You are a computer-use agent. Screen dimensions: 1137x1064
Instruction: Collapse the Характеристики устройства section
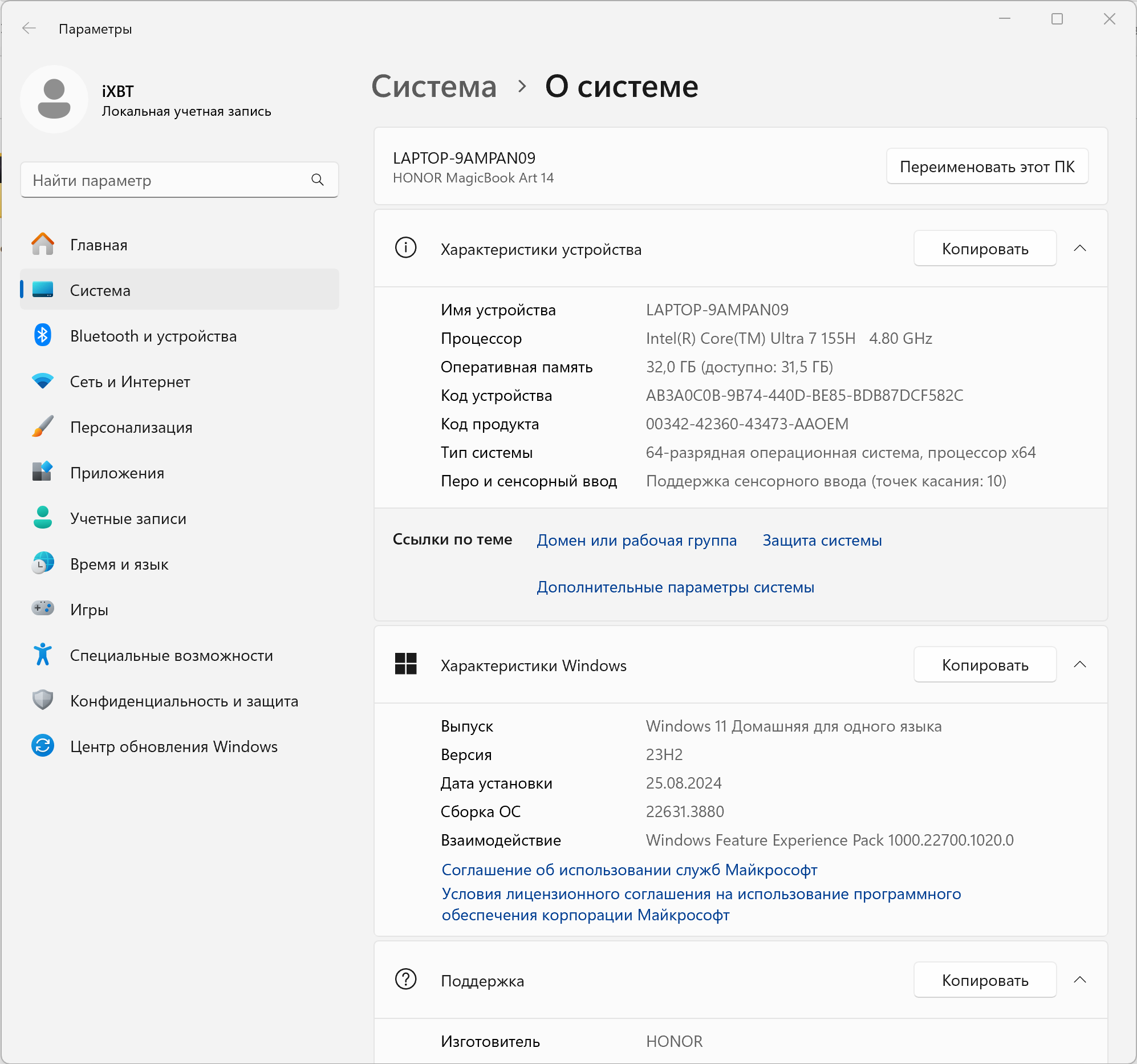coord(1079,248)
